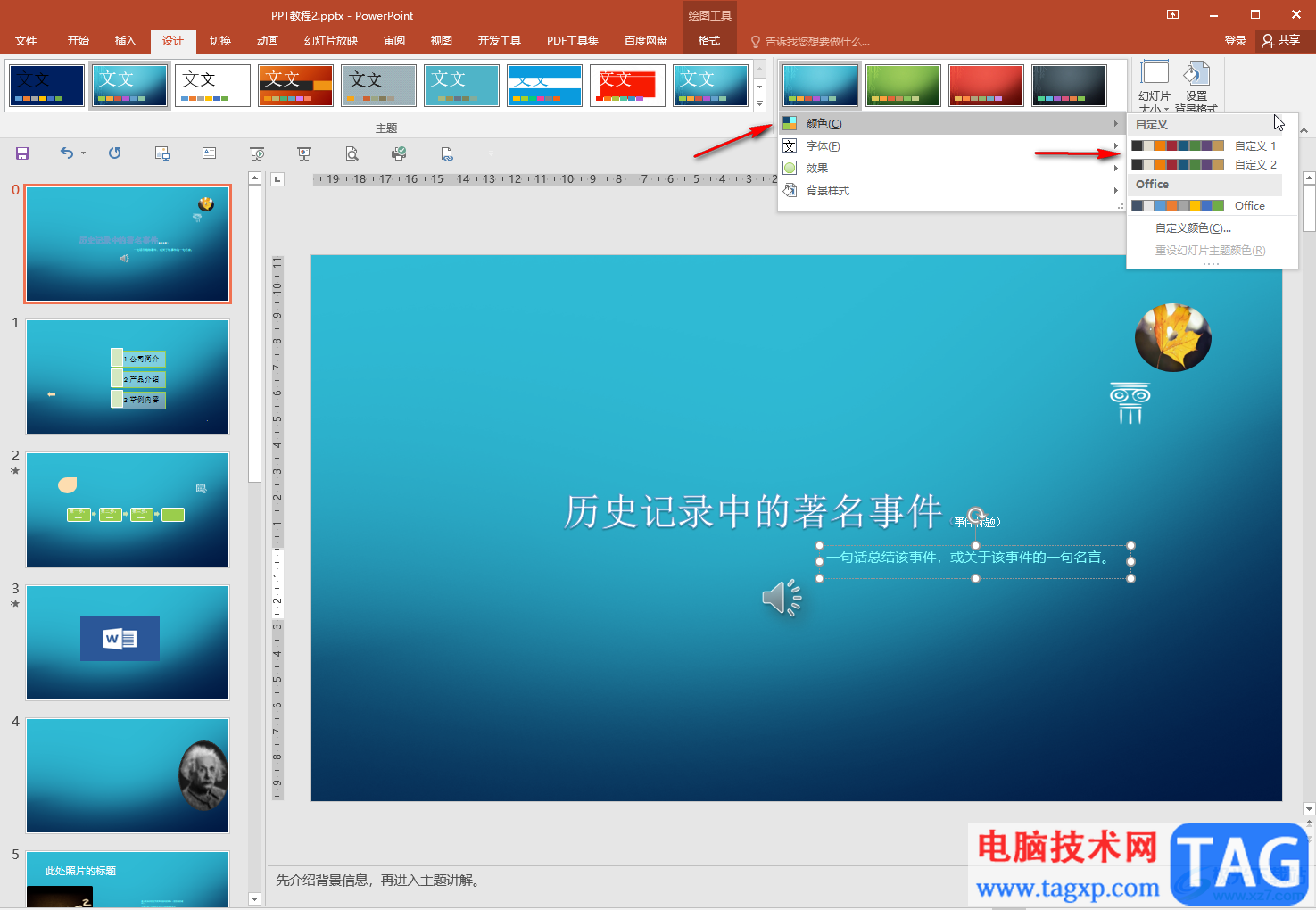The image size is (1316, 910).
Task: Select slide 1 thumbnail with agenda list
Action: coord(128,376)
